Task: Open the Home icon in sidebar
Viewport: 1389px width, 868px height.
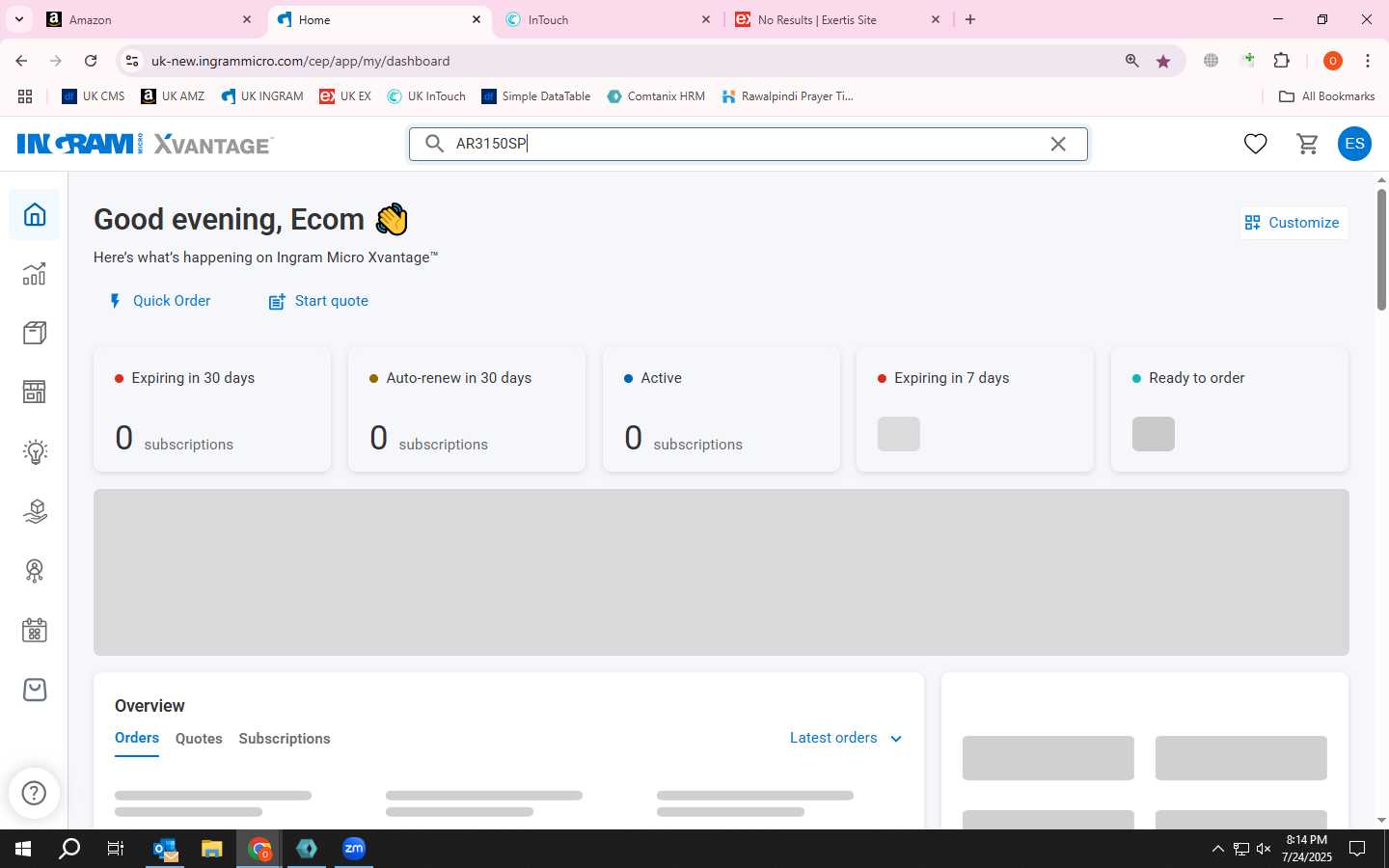Action: point(35,214)
